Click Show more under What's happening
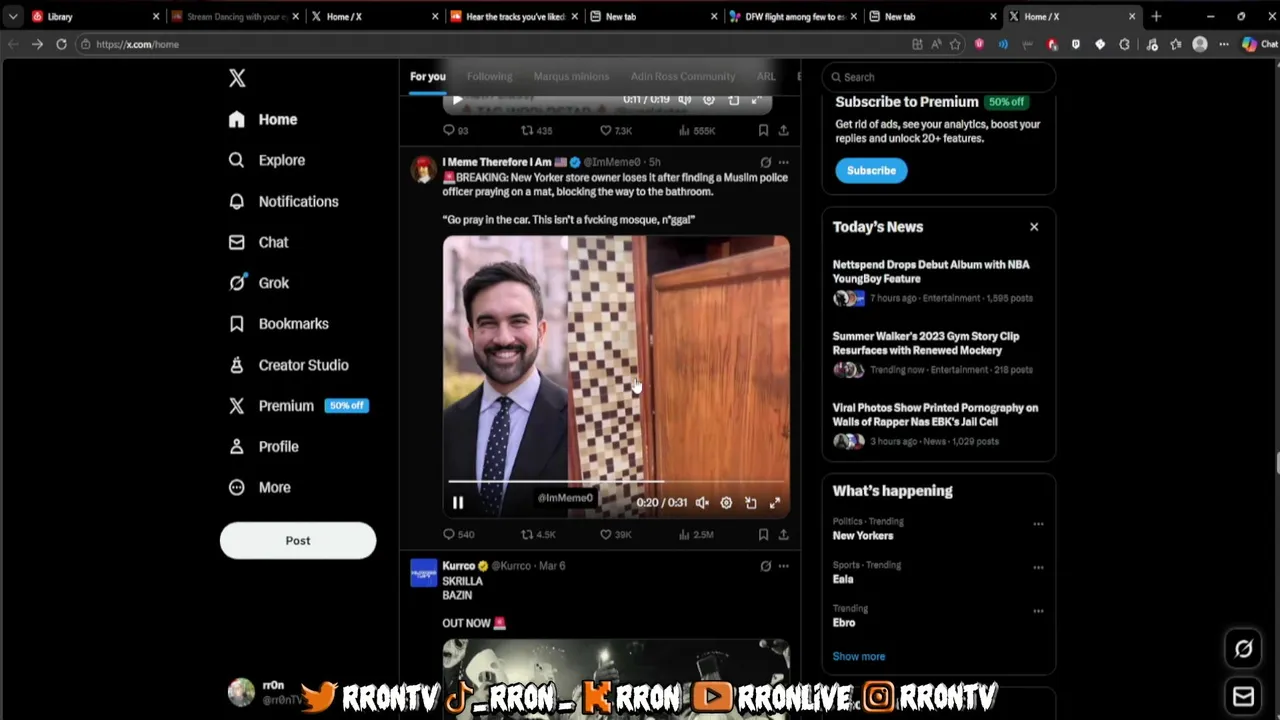Screen dimensions: 1280x720 (x=858, y=657)
